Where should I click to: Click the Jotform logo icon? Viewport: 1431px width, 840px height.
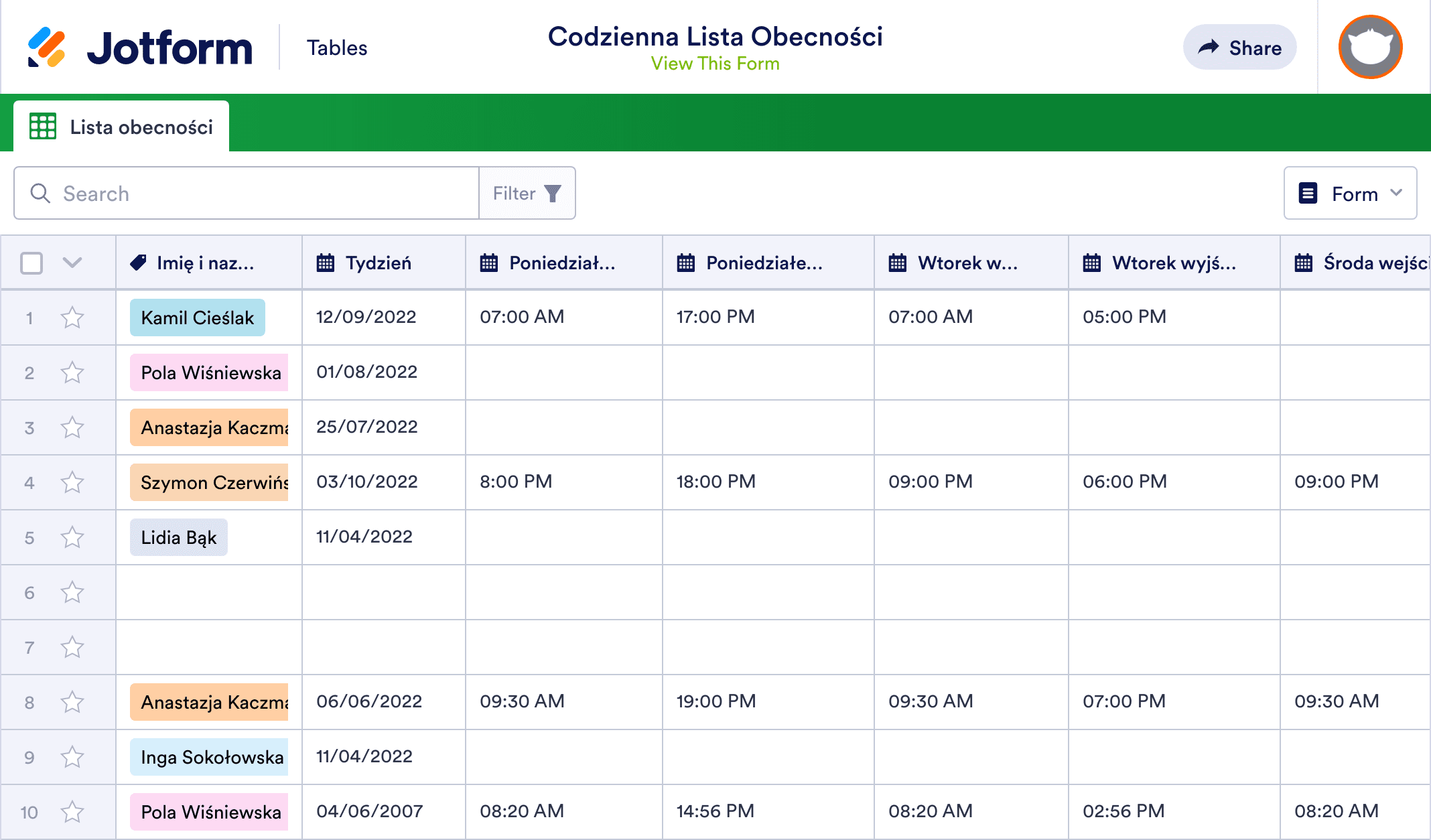point(46,48)
